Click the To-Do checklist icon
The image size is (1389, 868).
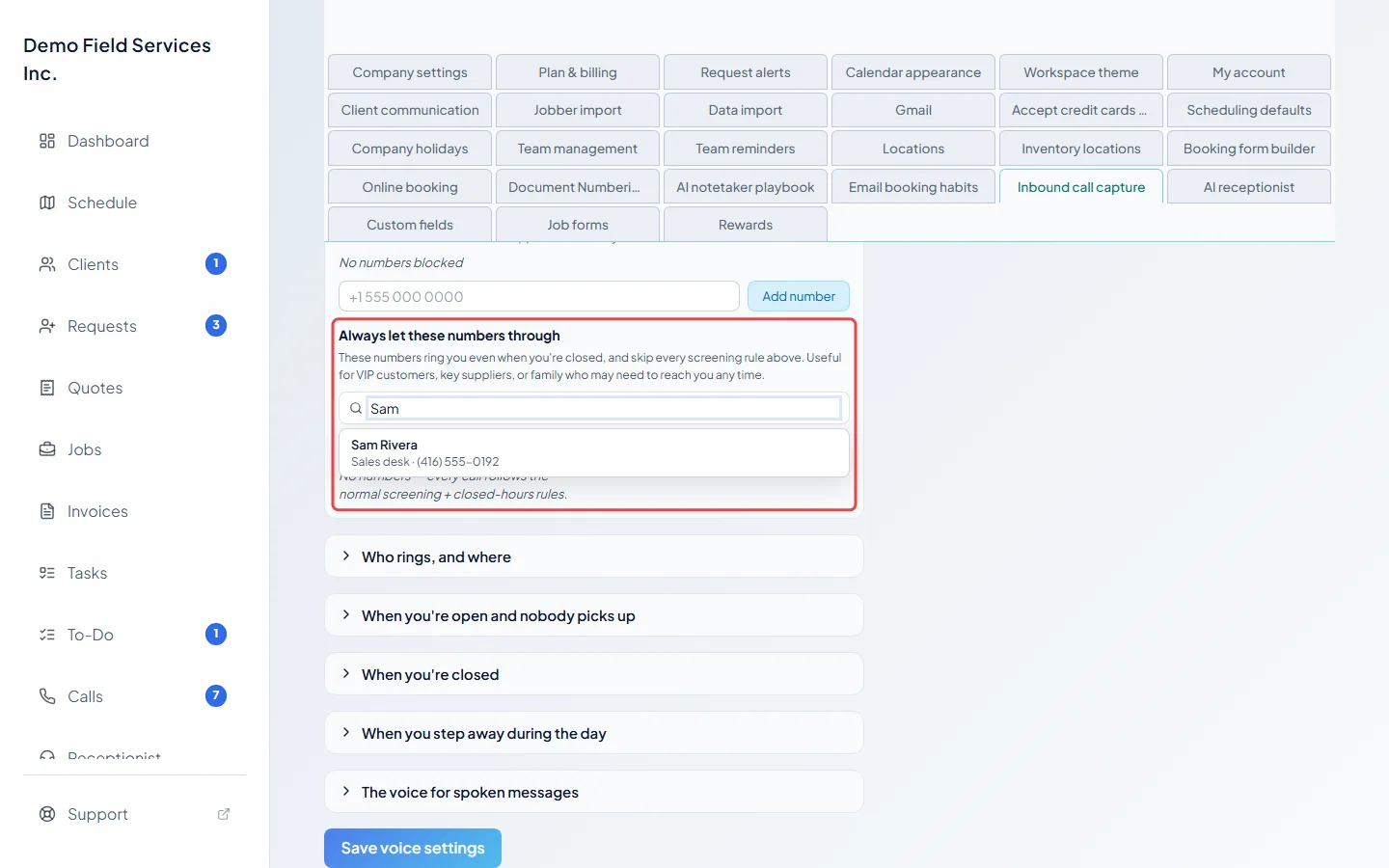click(47, 635)
